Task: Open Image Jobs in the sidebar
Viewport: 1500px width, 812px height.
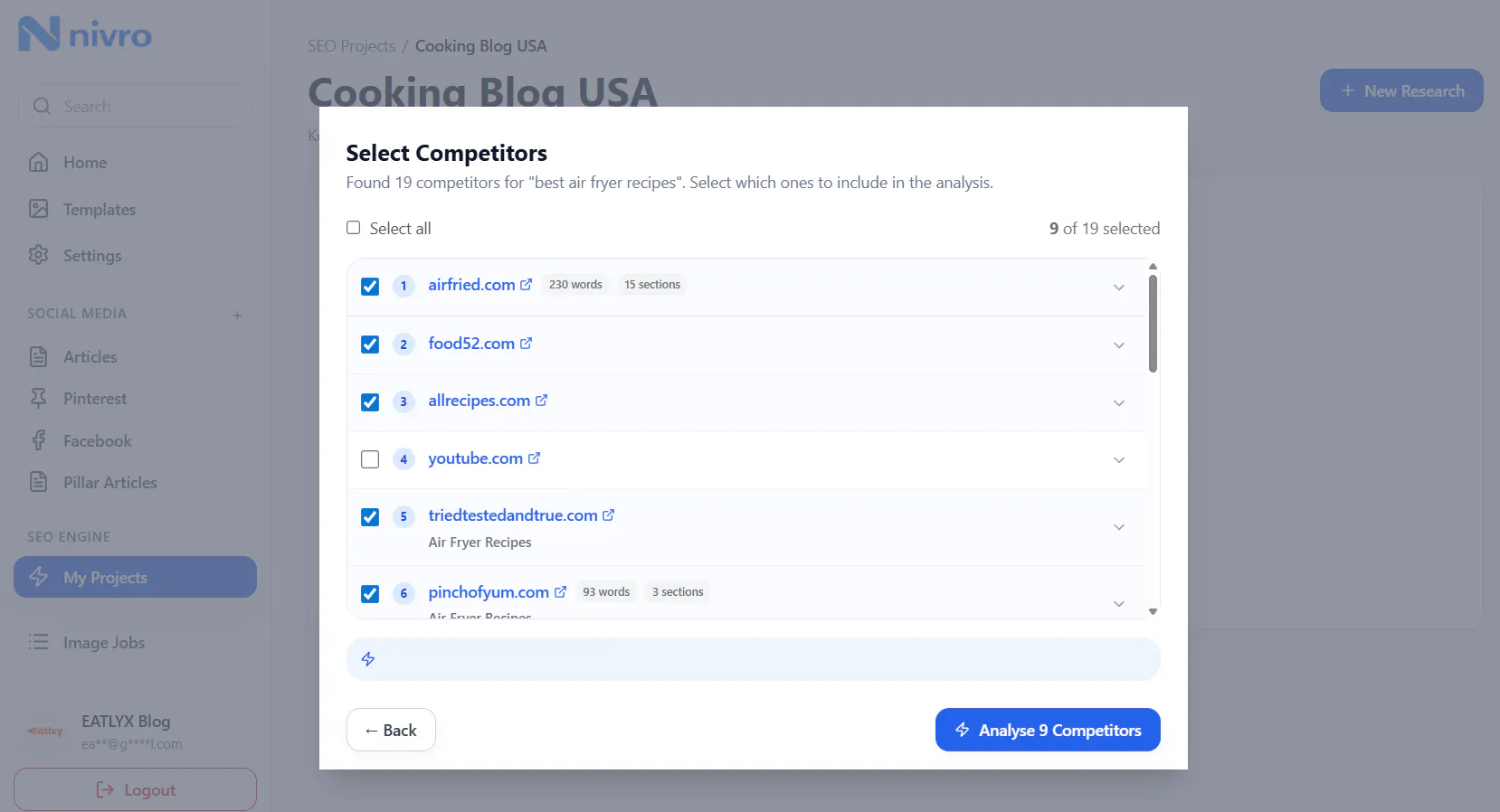Action: point(135,642)
